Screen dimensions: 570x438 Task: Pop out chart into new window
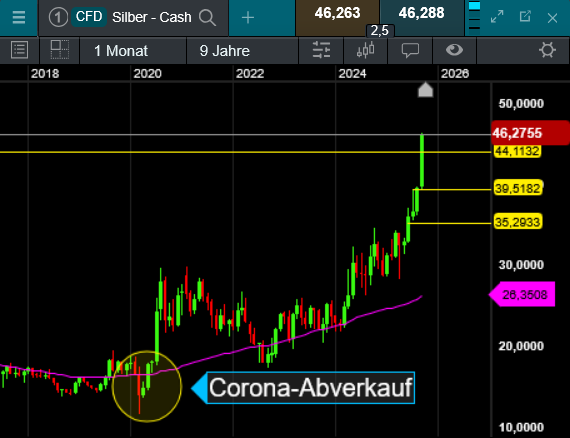click(525, 17)
